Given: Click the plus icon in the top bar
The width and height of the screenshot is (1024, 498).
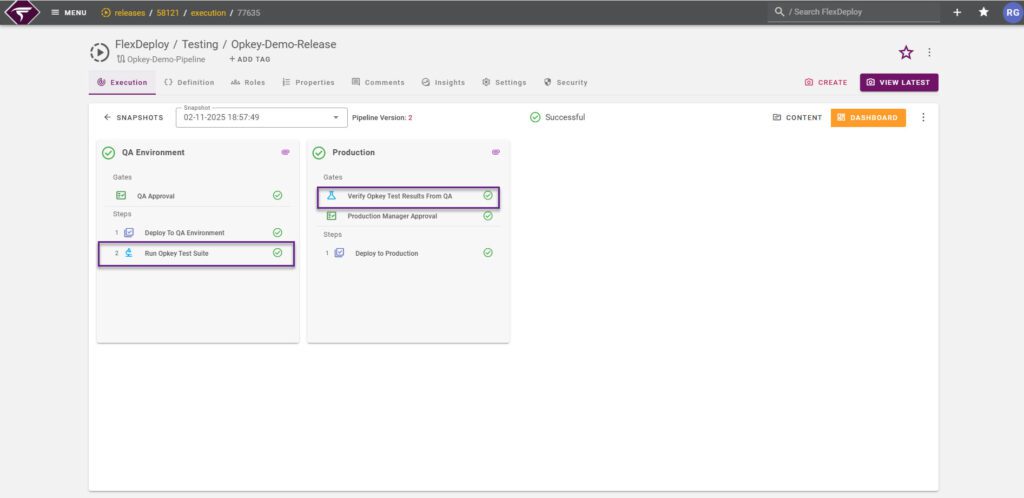Looking at the screenshot, I should pos(957,12).
